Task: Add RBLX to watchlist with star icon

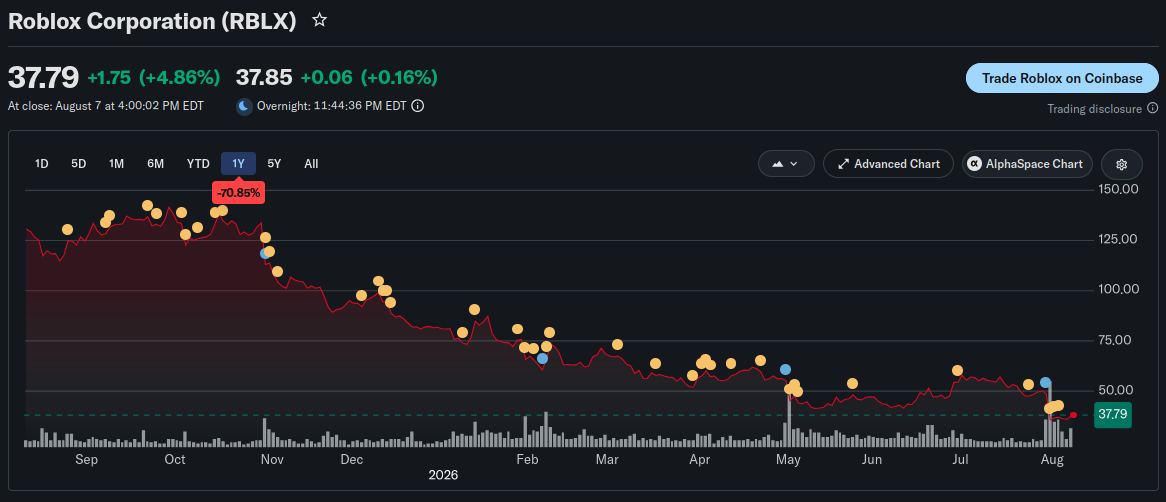Action: (x=320, y=20)
